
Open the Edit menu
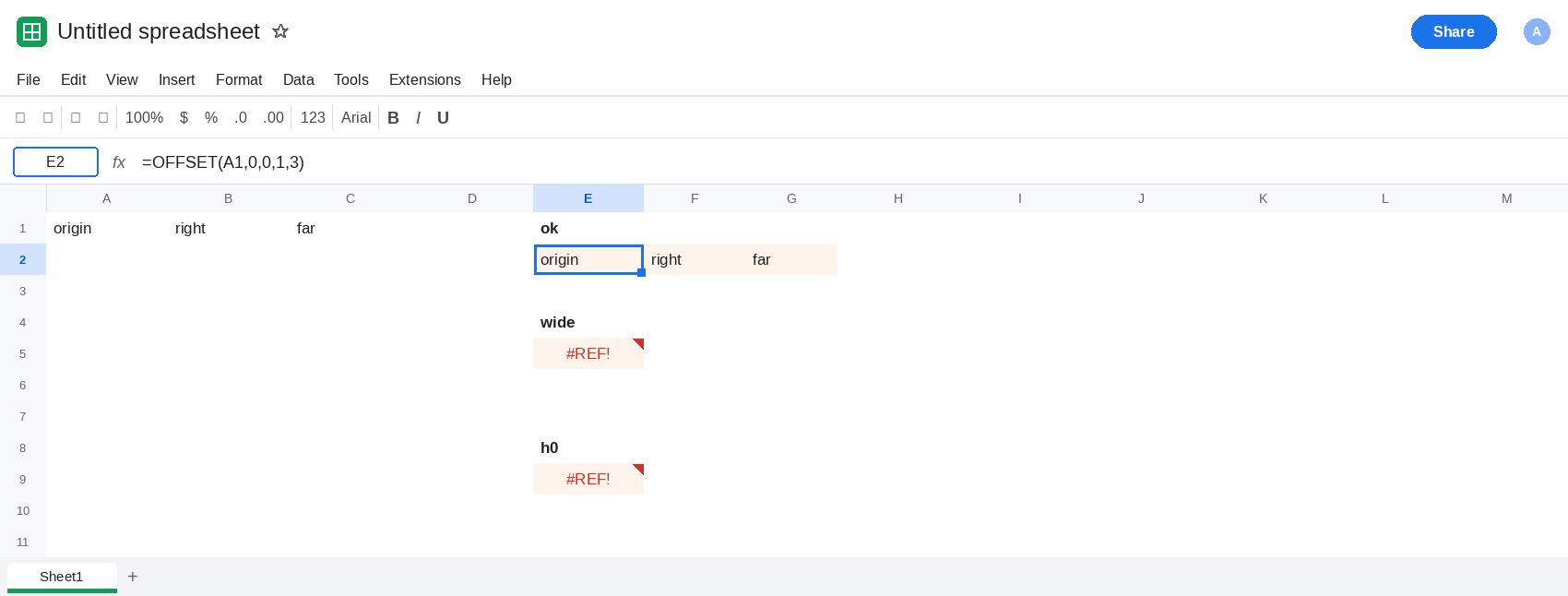[74, 80]
